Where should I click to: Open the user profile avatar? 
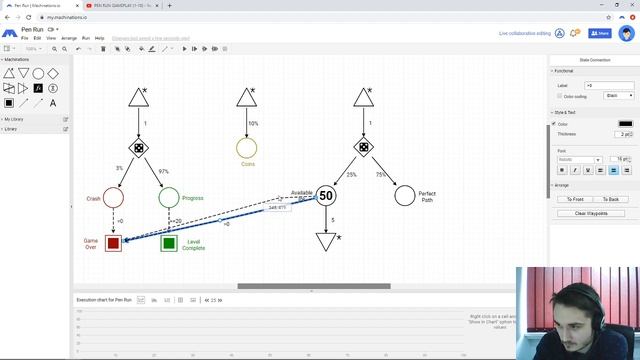pyautogui.click(x=626, y=33)
